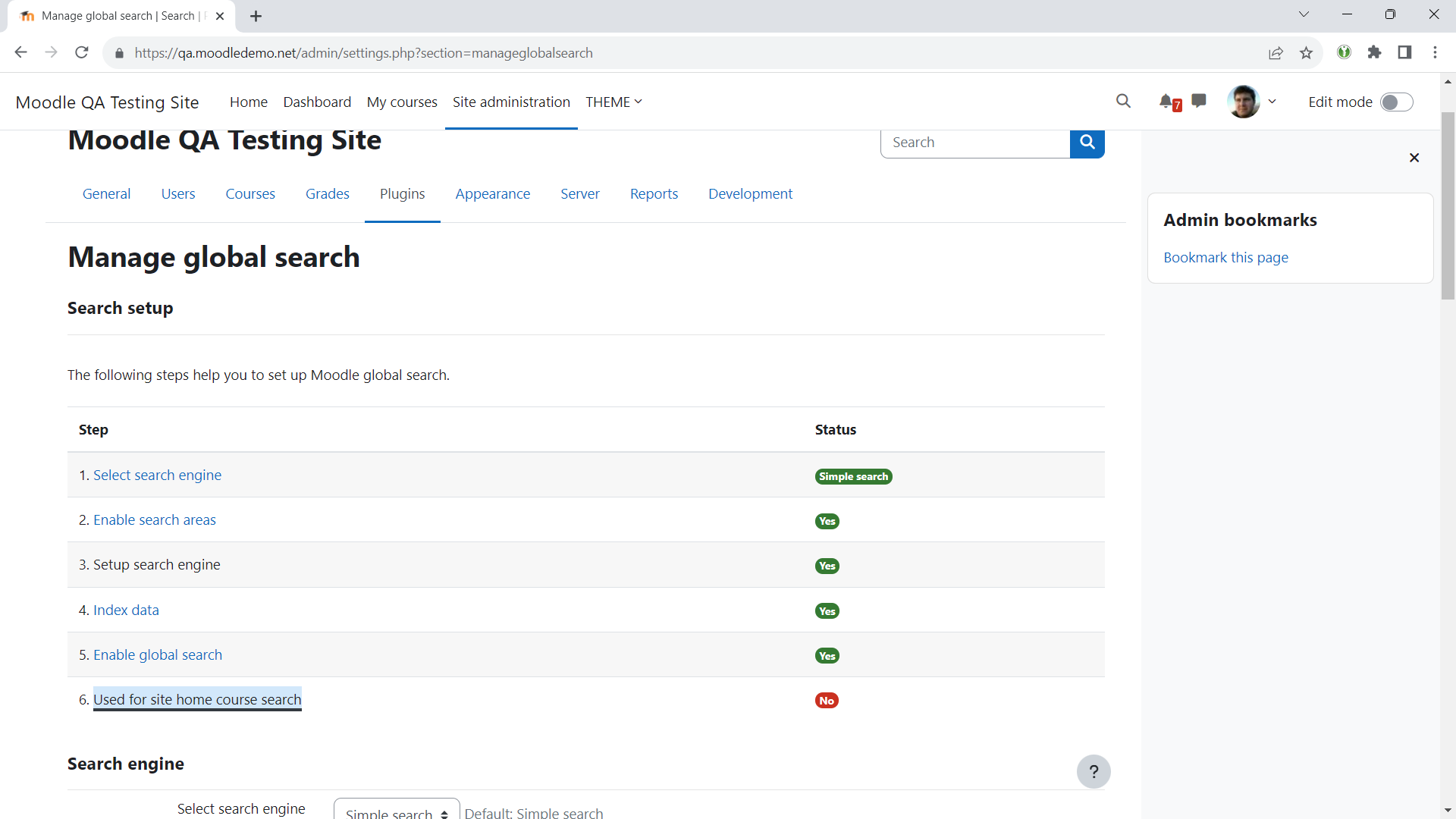
Task: Open the THEME dropdown menu
Action: pyautogui.click(x=613, y=102)
